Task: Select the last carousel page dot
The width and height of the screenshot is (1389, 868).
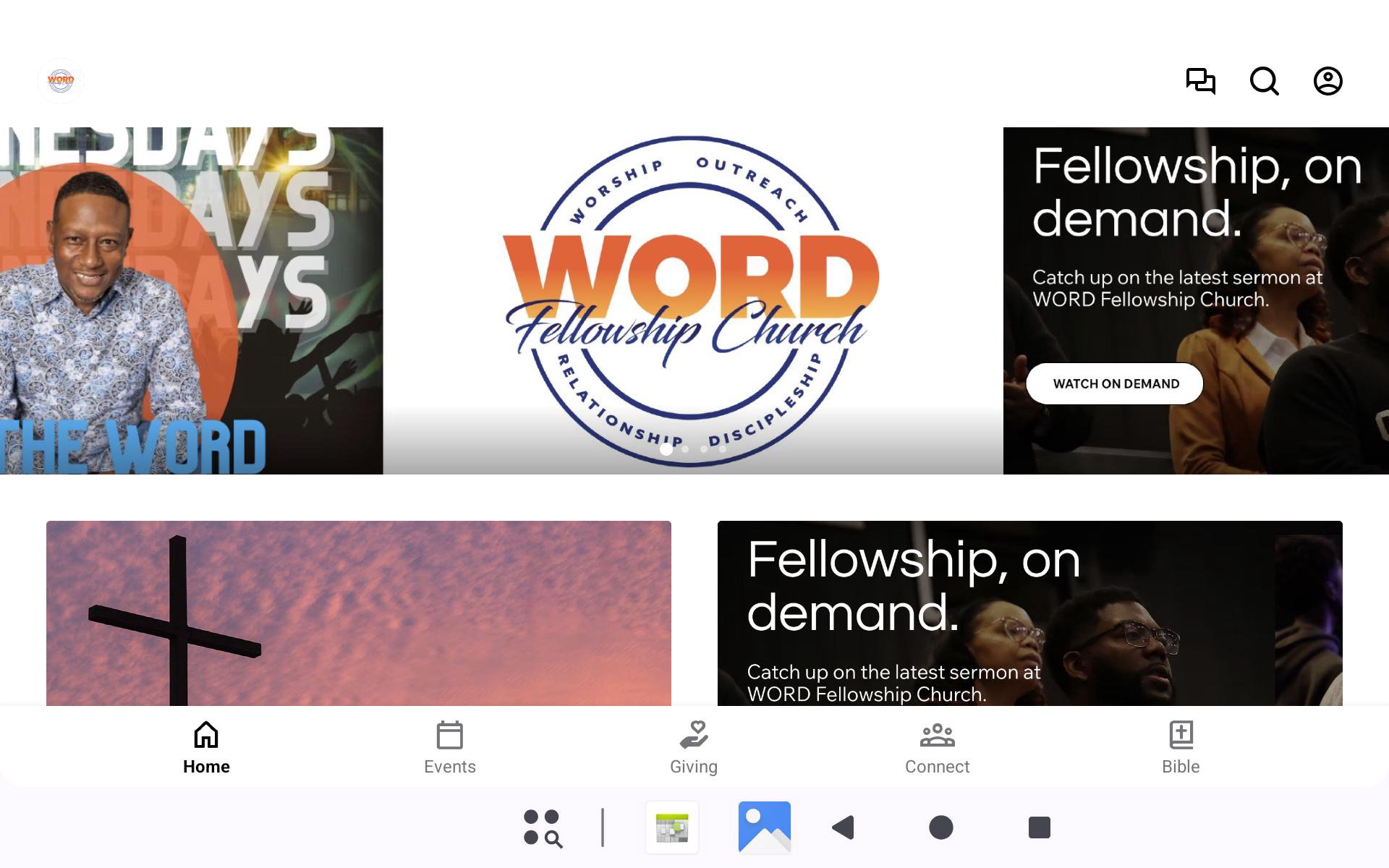Action: (723, 449)
